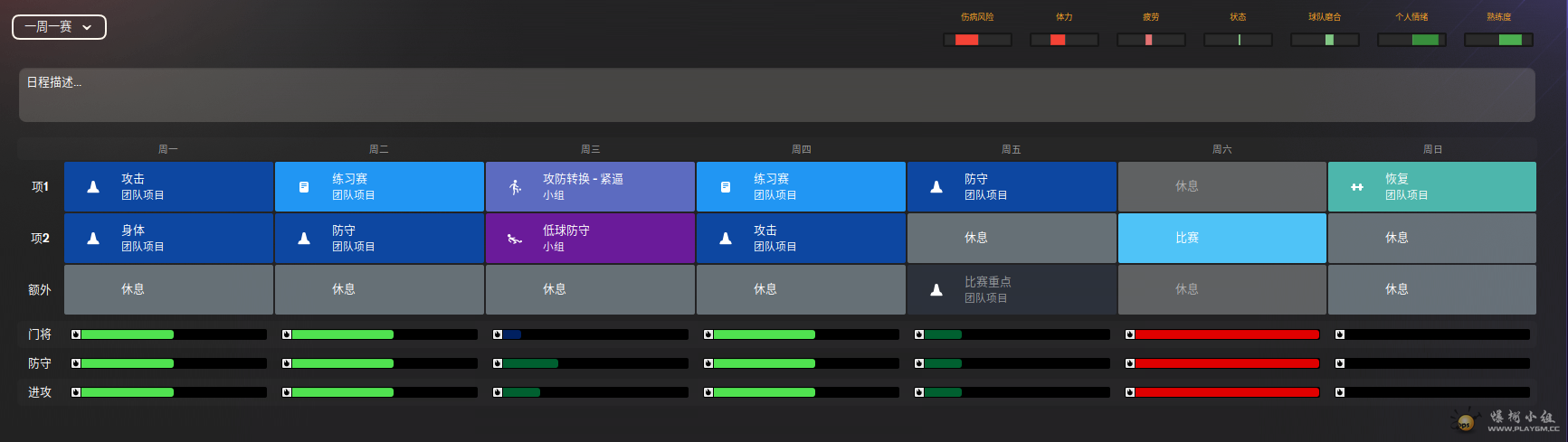Viewport: 1568px width, 442px height.
Task: Open the 一周一赛 schedule dropdown
Action: tap(59, 27)
